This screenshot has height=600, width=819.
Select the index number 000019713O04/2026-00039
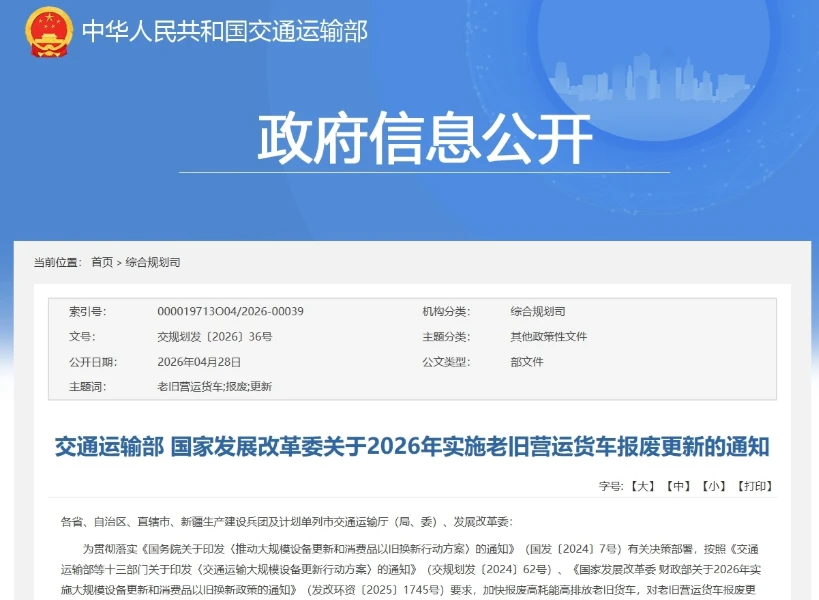click(230, 311)
